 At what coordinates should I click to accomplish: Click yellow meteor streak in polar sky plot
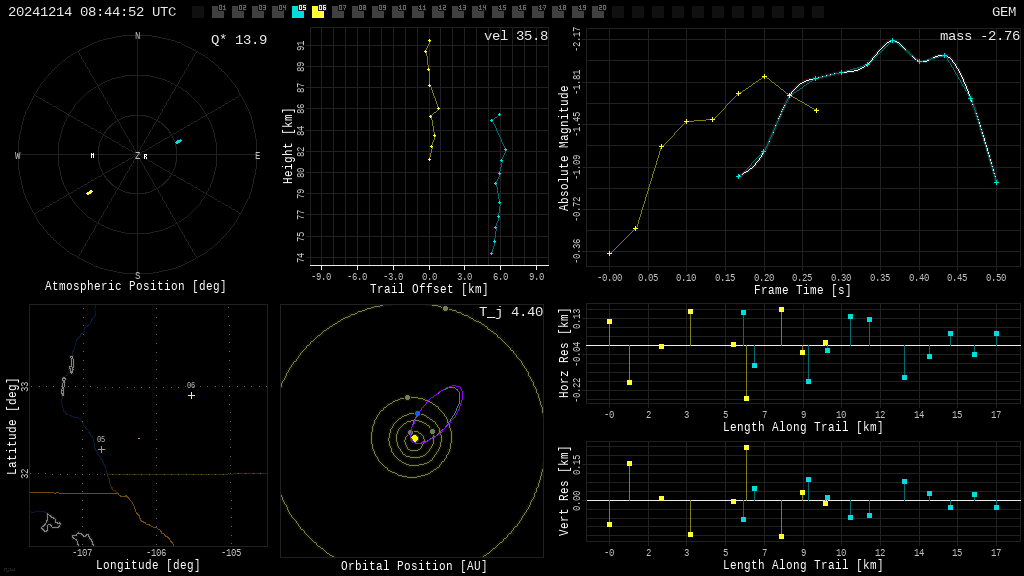coord(89,192)
